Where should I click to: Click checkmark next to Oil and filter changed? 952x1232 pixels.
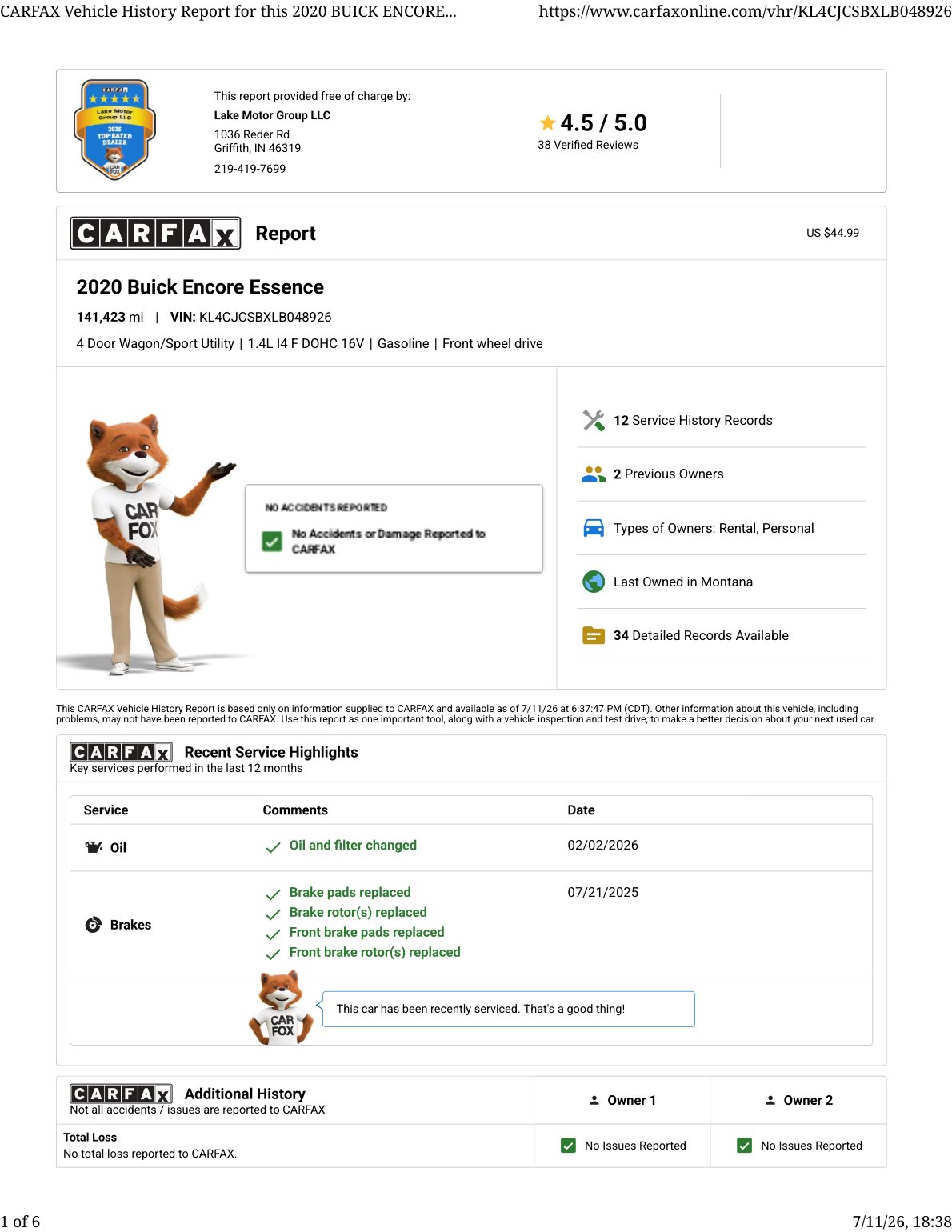point(273,847)
